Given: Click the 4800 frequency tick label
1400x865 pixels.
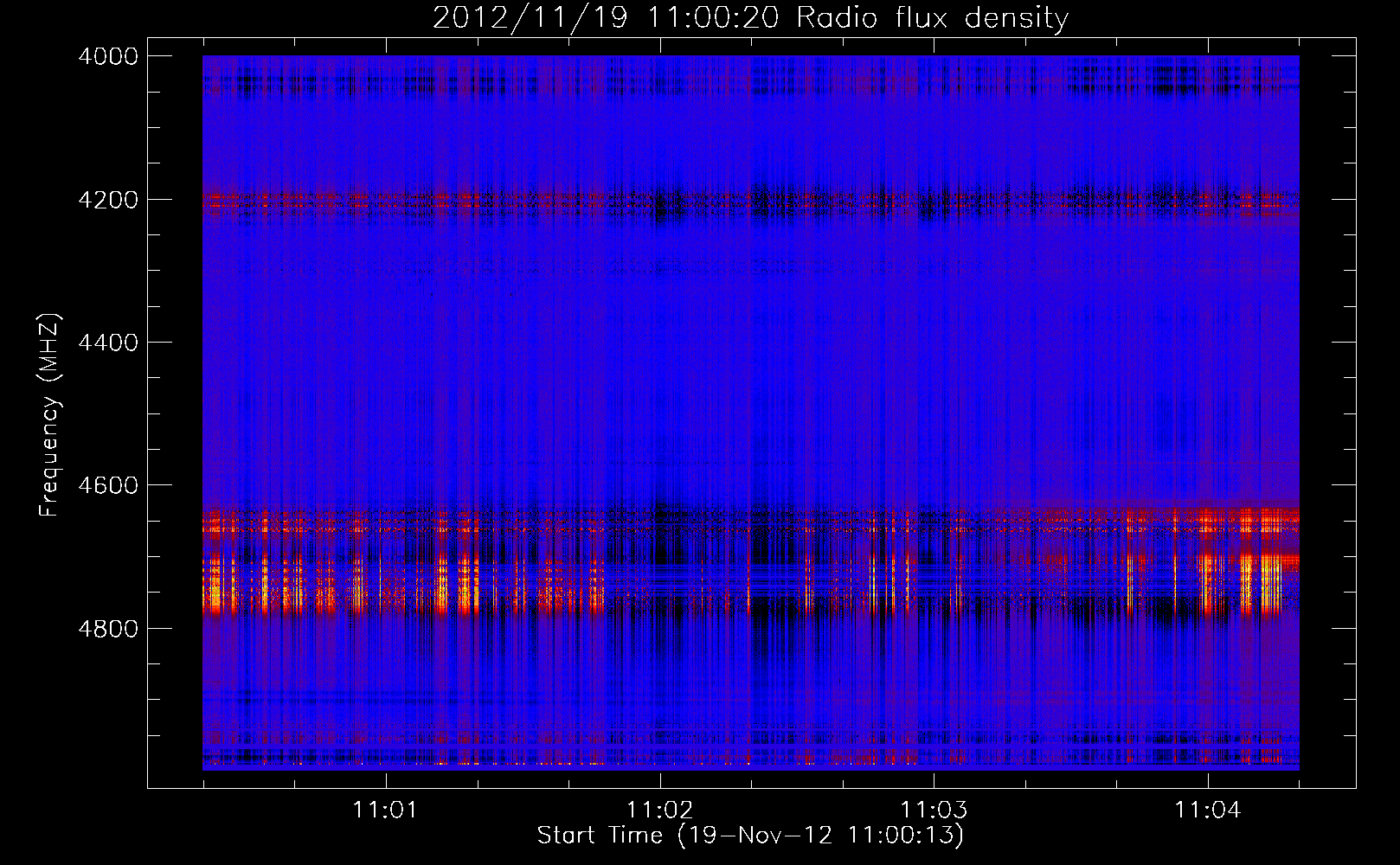Looking at the screenshot, I should (x=108, y=629).
